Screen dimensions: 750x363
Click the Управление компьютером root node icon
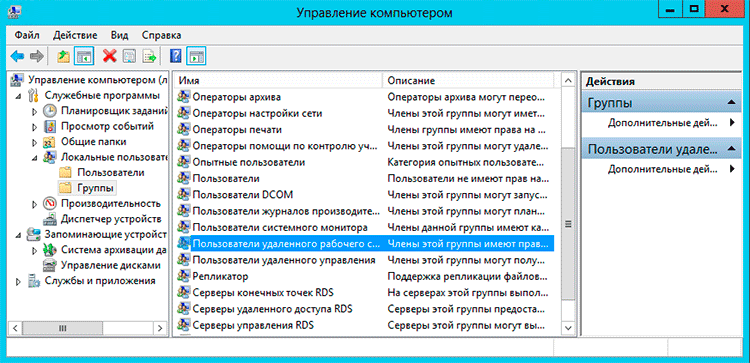[x=17, y=80]
